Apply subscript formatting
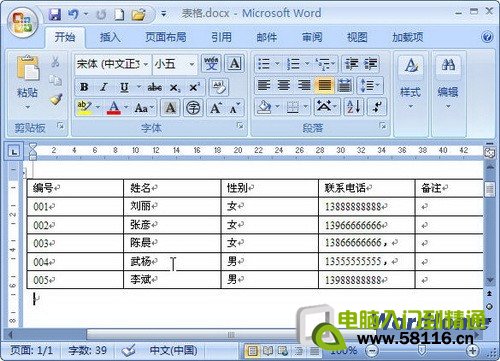The height and width of the screenshot is (361, 500). (174, 88)
